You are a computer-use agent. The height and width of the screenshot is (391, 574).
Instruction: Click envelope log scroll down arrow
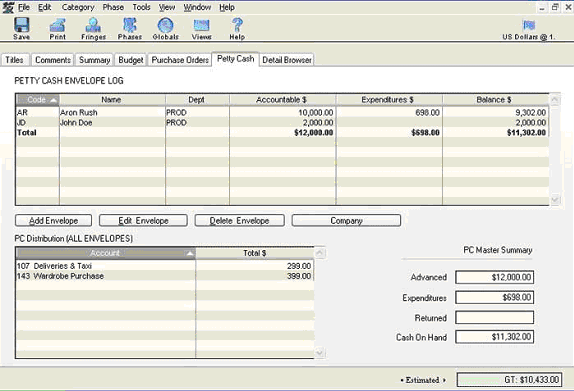tap(555, 200)
